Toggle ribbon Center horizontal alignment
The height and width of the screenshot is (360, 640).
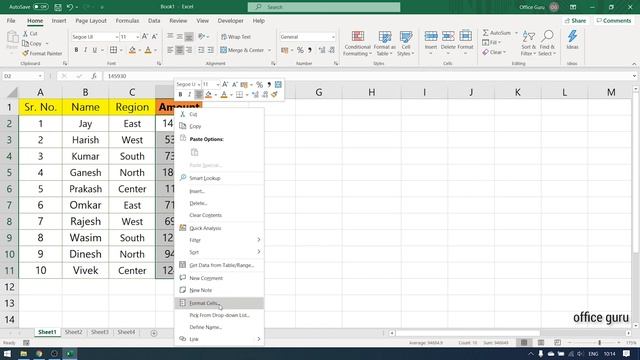pyautogui.click(x=180, y=50)
